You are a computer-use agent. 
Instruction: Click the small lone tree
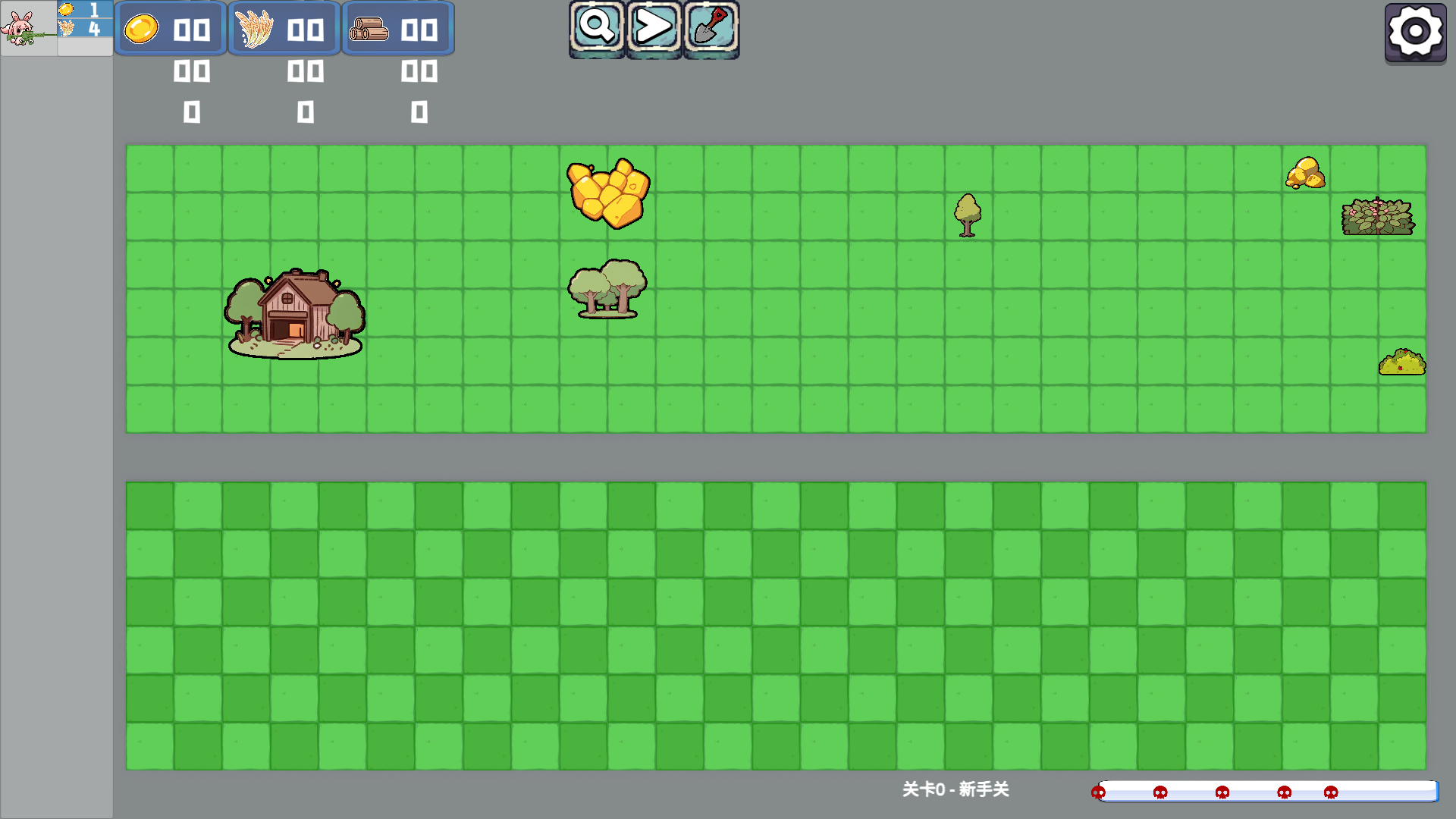pyautogui.click(x=968, y=215)
